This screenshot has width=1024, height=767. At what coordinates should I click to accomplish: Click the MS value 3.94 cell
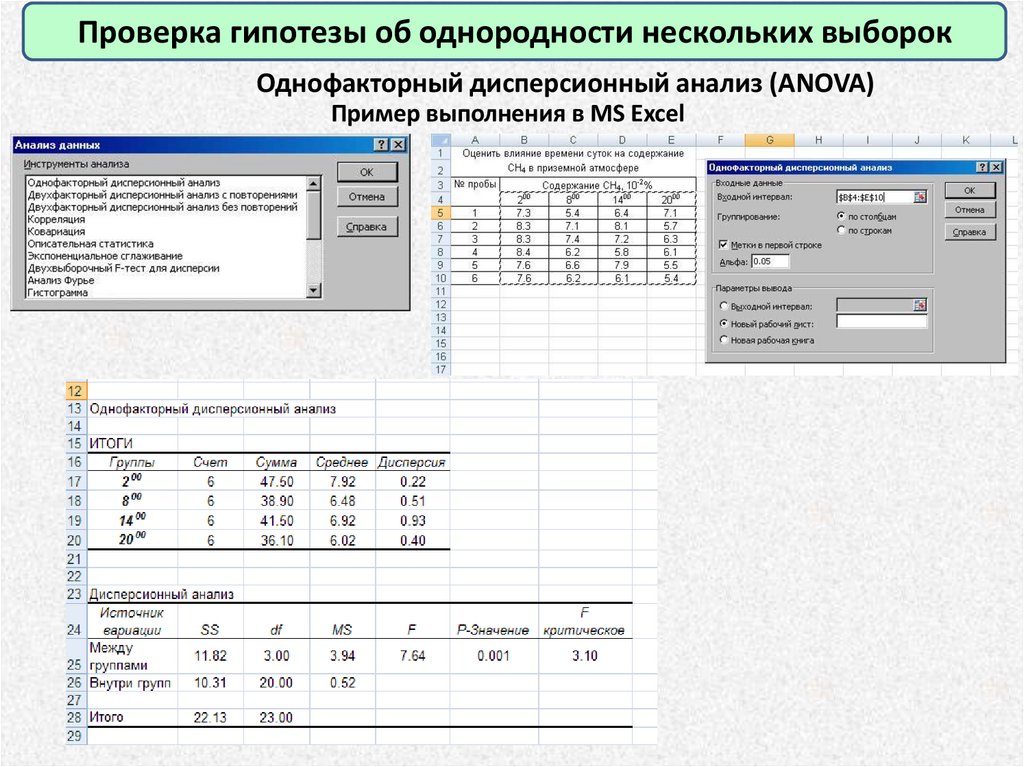tap(342, 655)
